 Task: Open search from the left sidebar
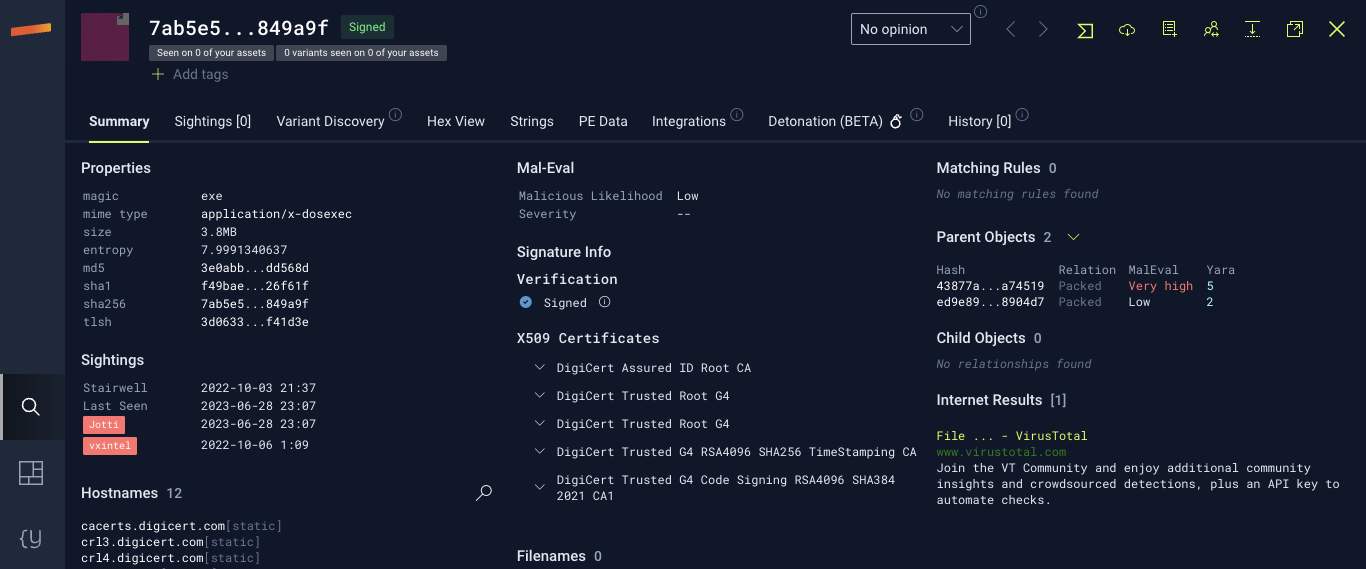[31, 407]
